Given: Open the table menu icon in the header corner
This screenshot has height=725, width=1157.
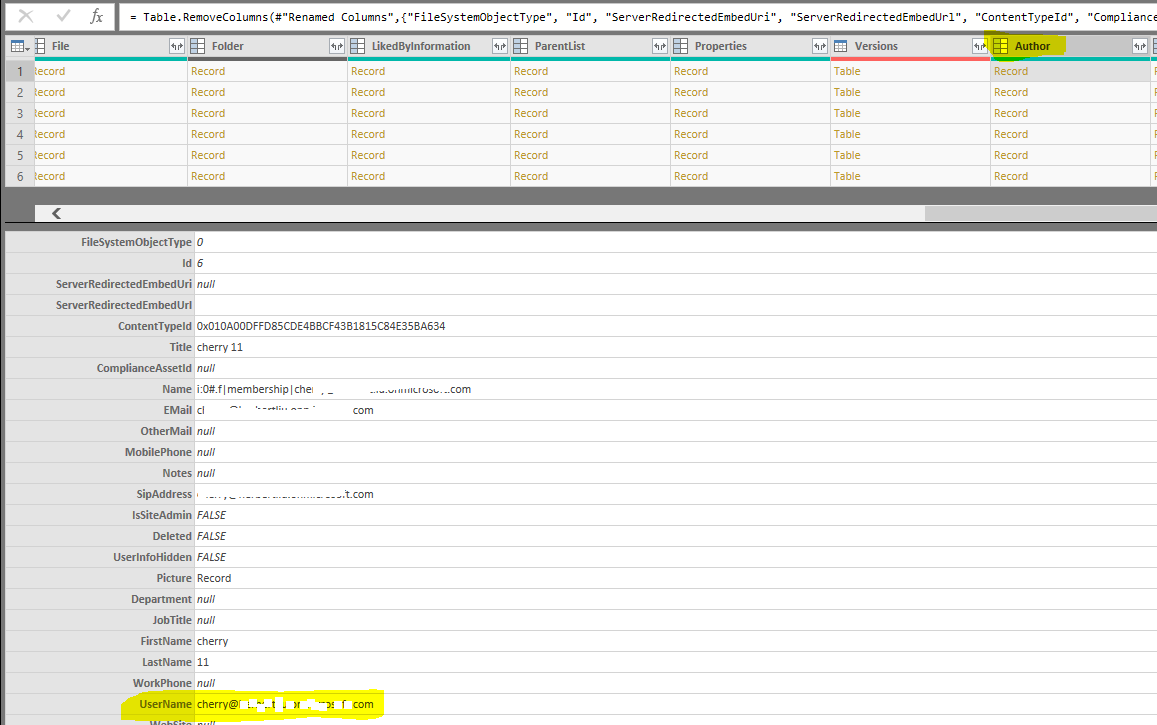Looking at the screenshot, I should pos(20,46).
